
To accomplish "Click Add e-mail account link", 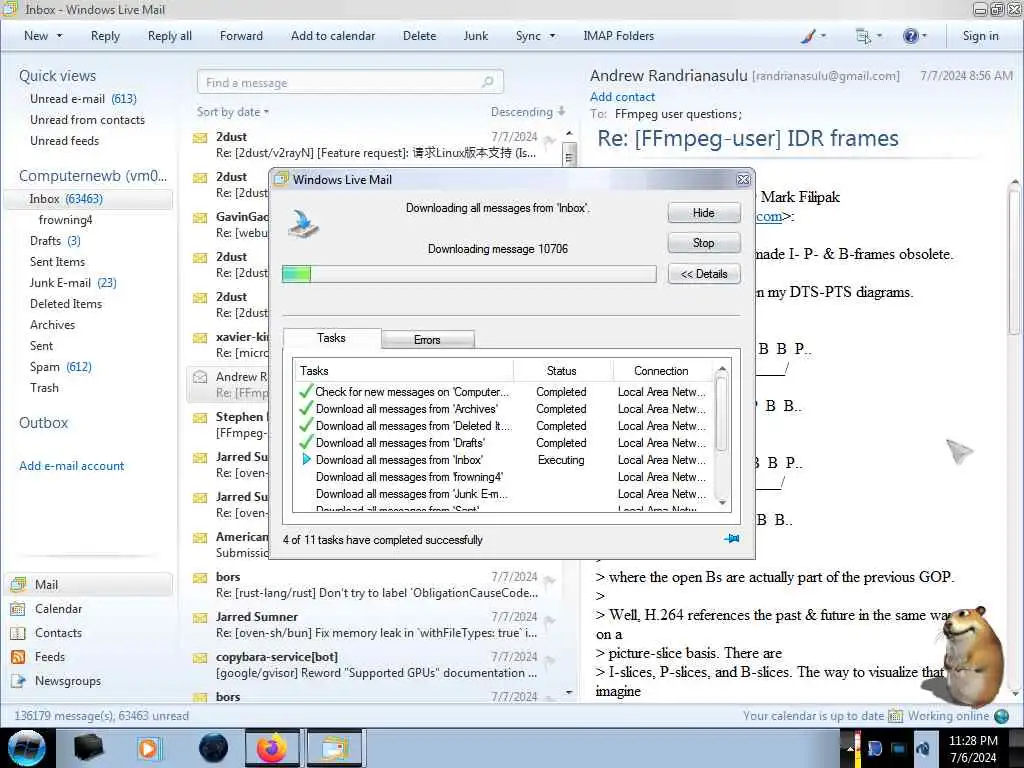I will 71,466.
